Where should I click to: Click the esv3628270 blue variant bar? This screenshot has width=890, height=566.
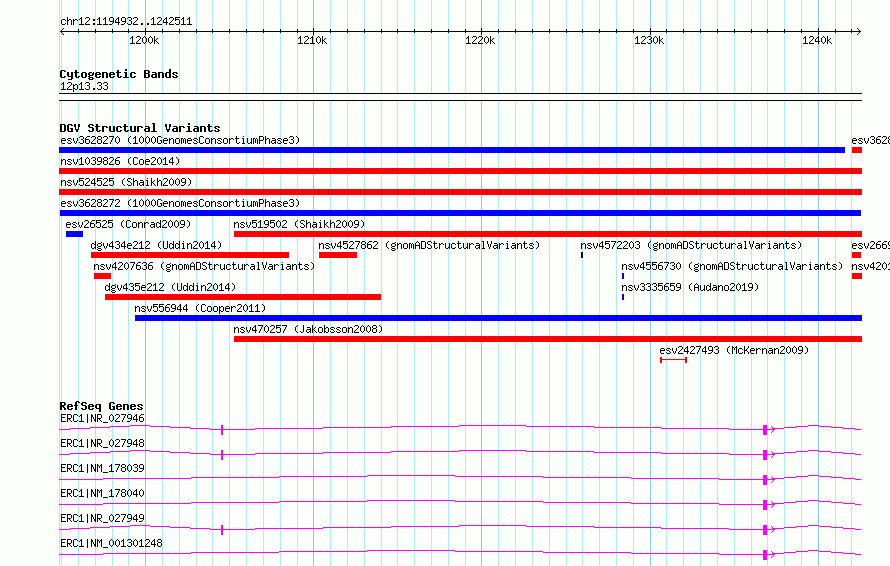(452, 150)
